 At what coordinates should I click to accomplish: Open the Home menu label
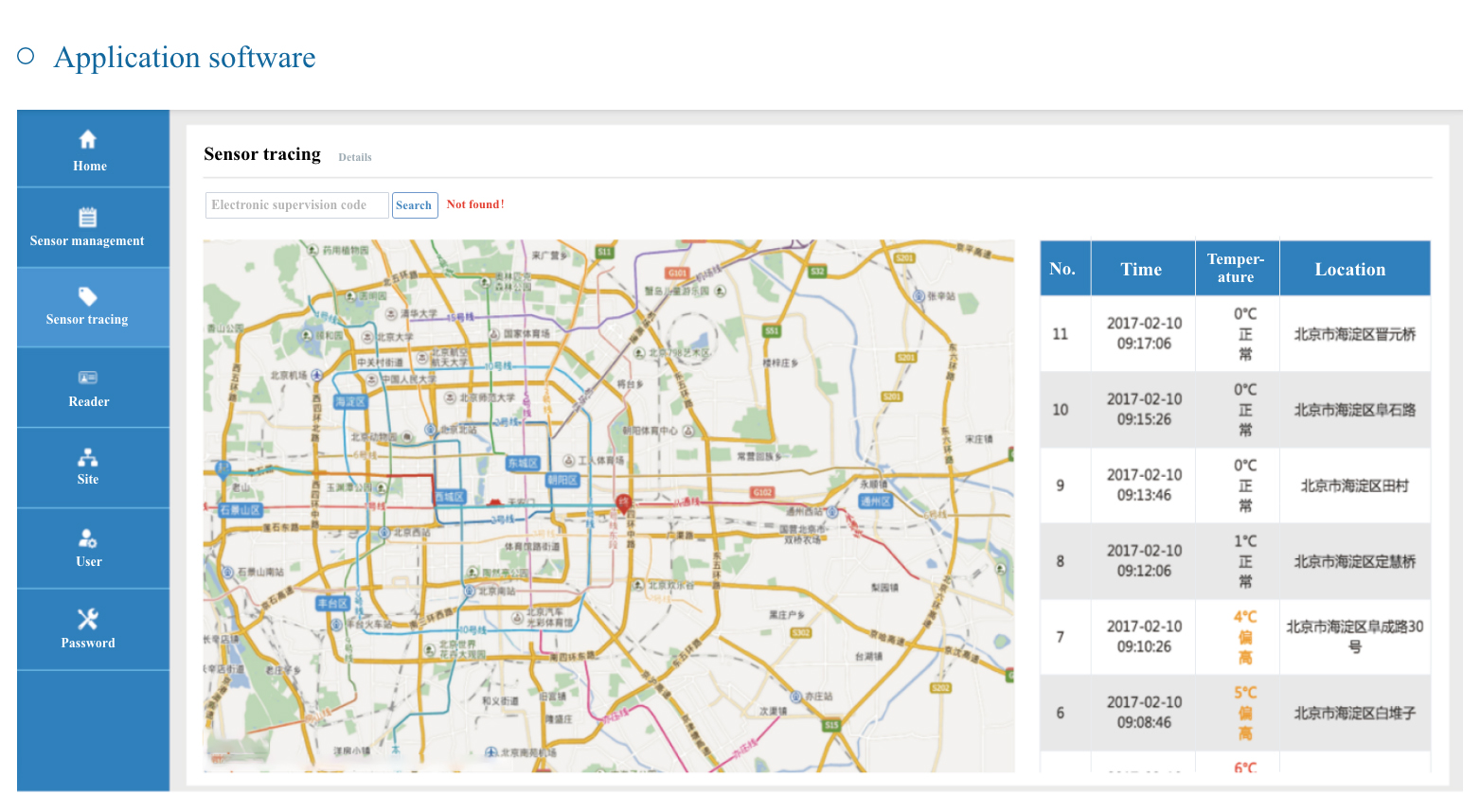click(90, 166)
